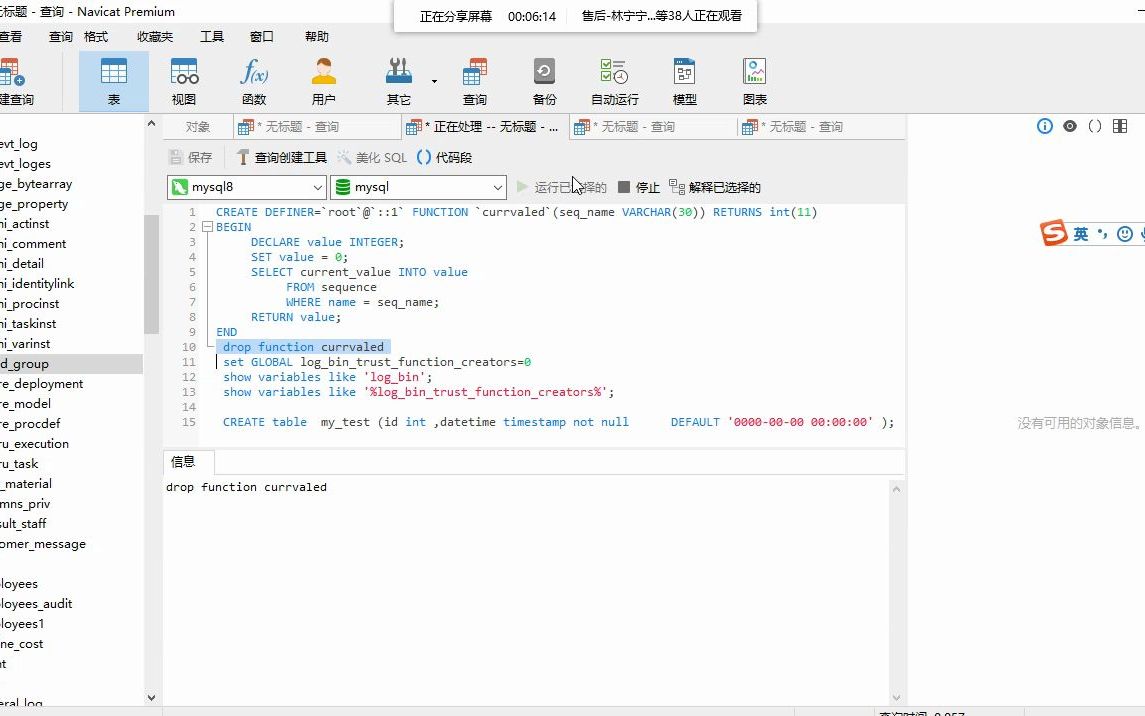Click the 图表 (Charts) toolbar icon

click(754, 80)
